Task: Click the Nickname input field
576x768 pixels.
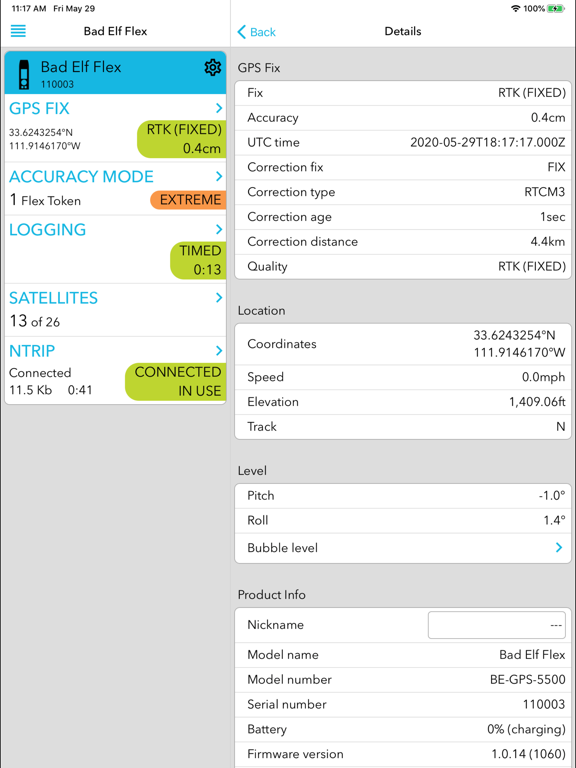Action: click(497, 625)
